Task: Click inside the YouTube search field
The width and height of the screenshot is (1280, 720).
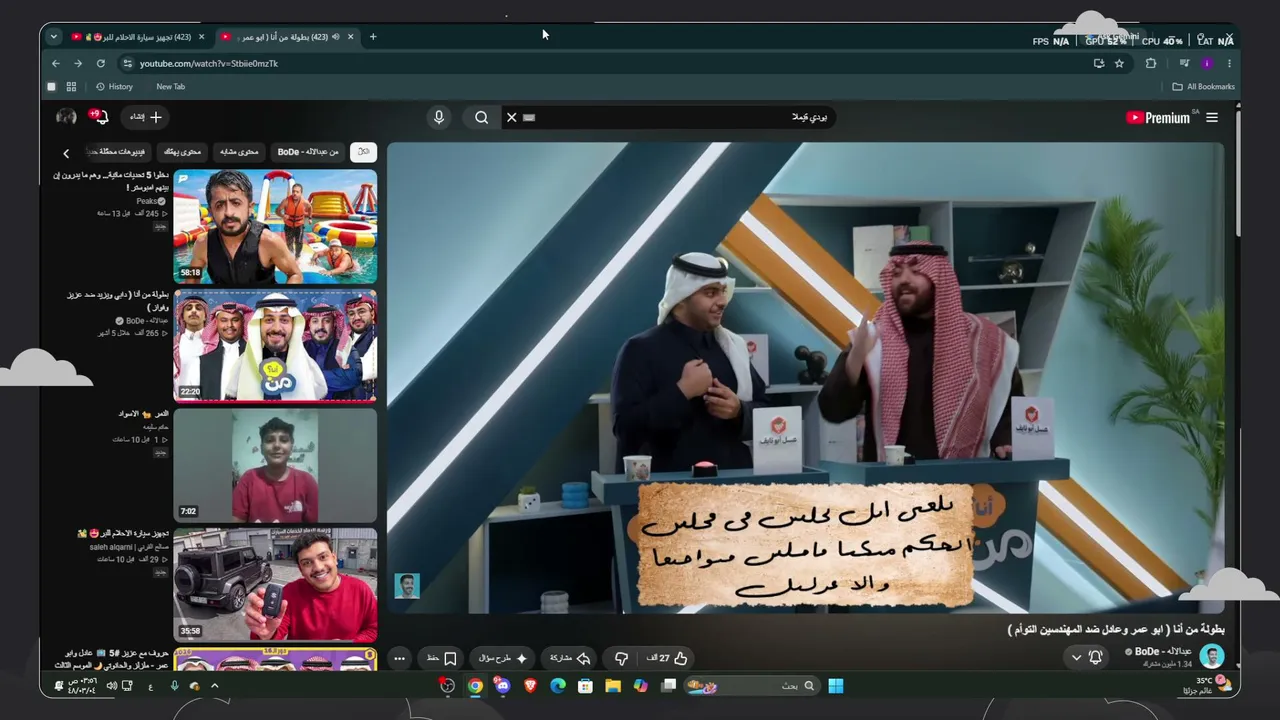Action: tap(680, 117)
